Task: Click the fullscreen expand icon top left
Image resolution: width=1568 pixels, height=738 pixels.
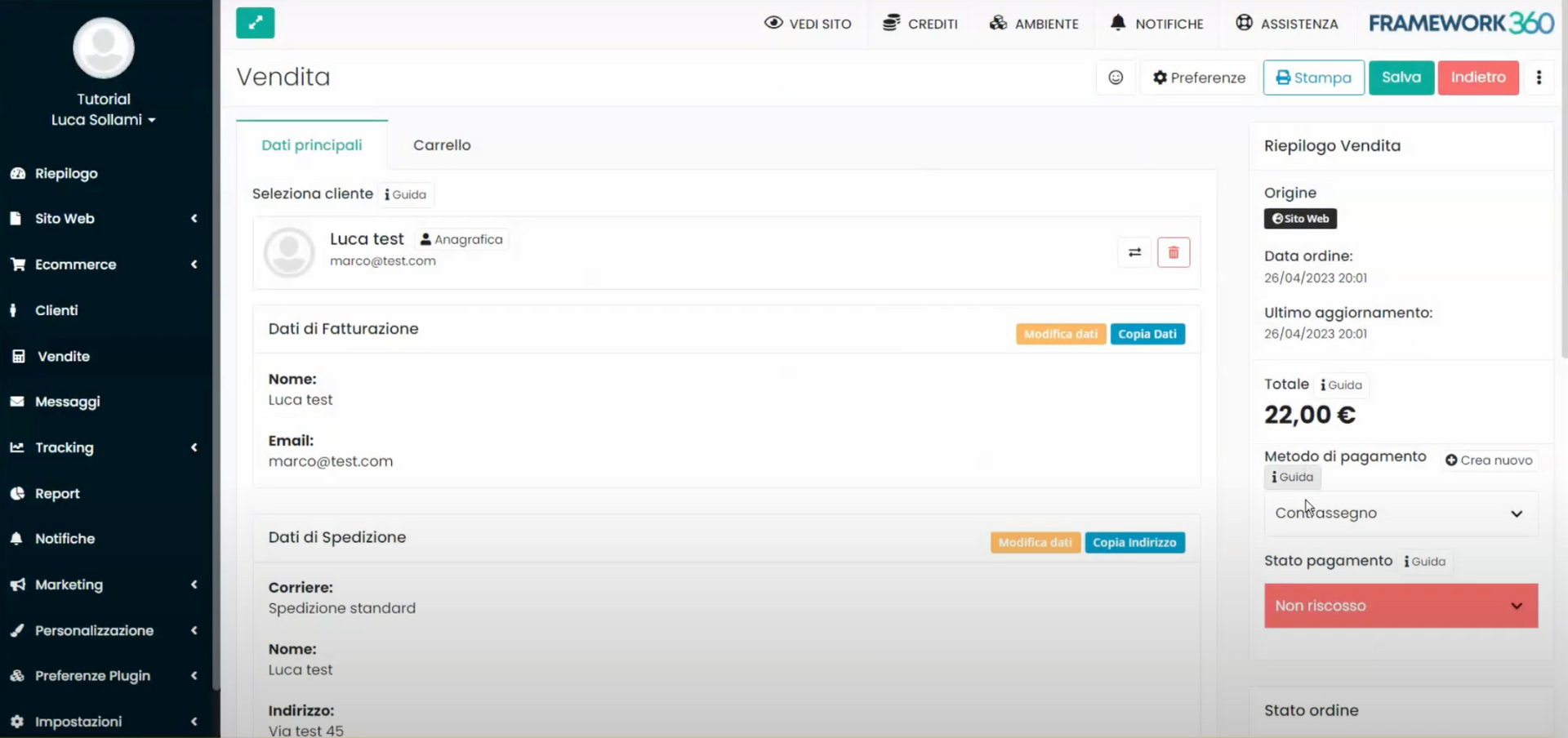Action: coord(255,23)
